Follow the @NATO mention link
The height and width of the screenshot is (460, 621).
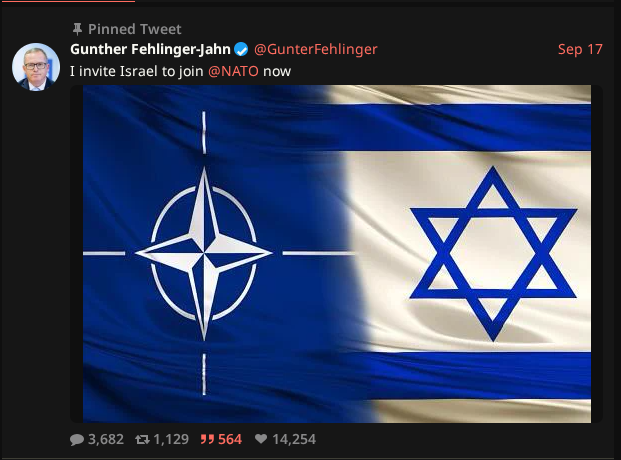[x=233, y=71]
